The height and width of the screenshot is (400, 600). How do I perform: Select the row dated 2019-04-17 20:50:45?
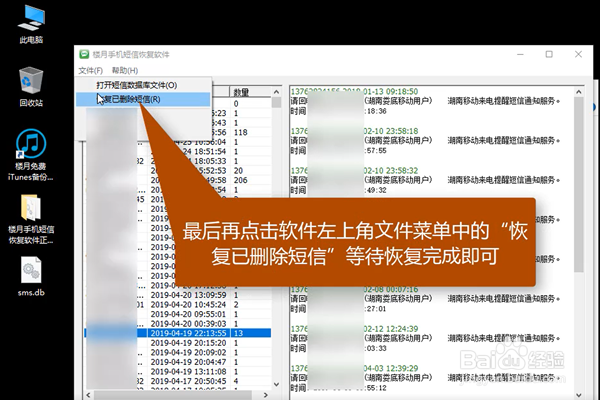[178, 381]
